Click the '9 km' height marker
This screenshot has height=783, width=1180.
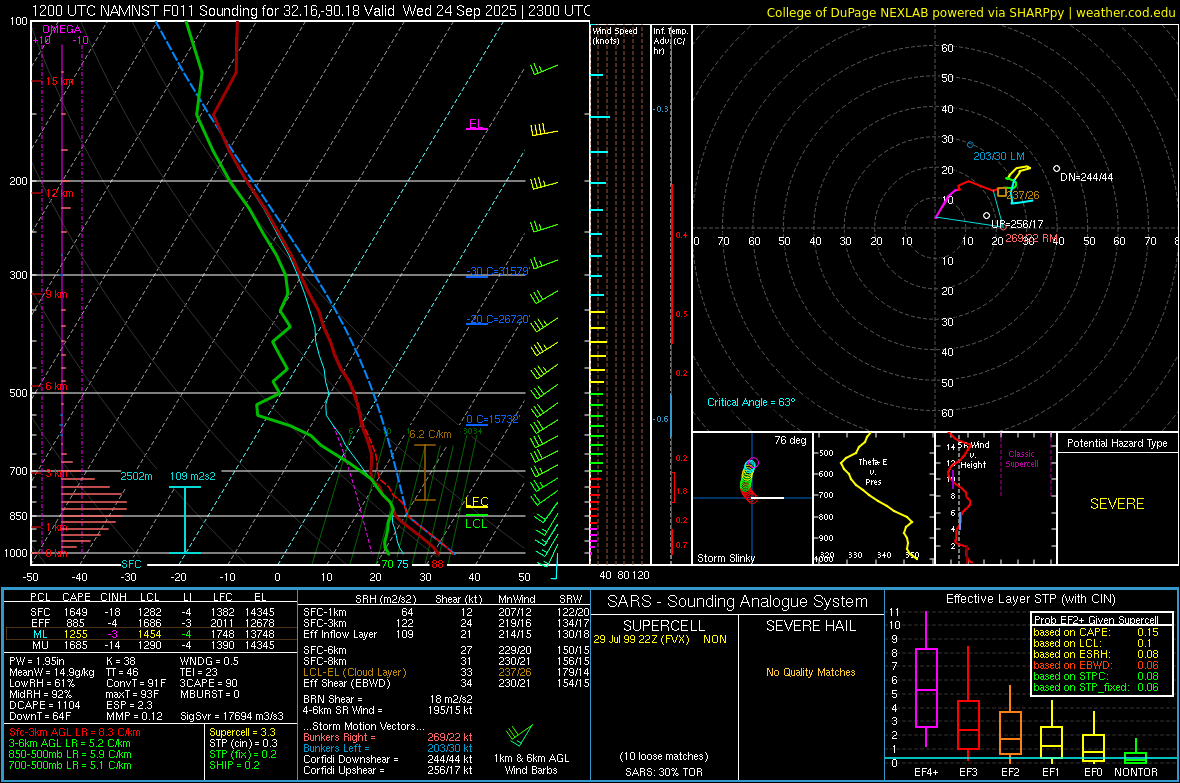coord(56,294)
